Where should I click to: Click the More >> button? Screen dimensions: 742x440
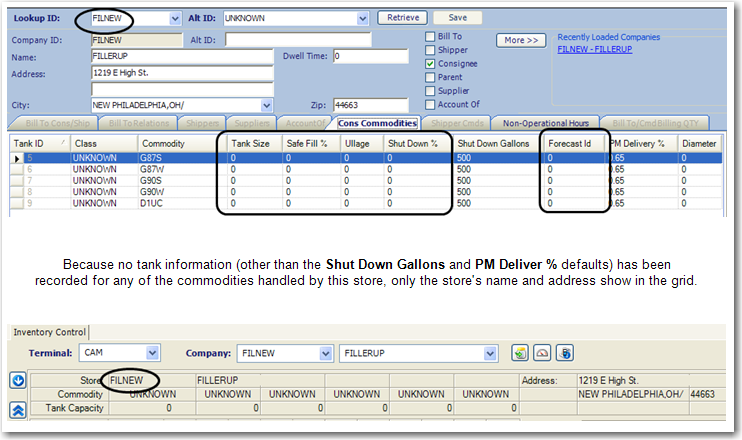(x=522, y=40)
